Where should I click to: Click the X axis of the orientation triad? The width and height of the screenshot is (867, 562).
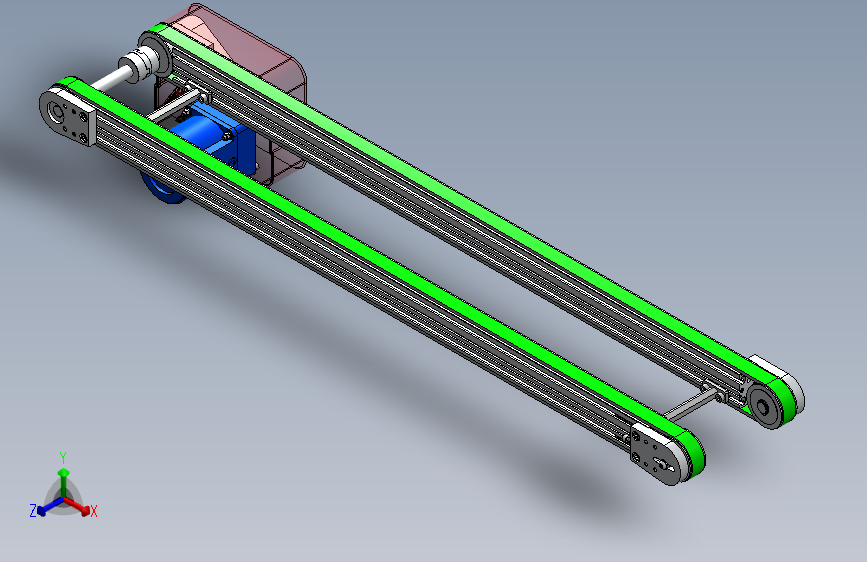pyautogui.click(x=79, y=506)
